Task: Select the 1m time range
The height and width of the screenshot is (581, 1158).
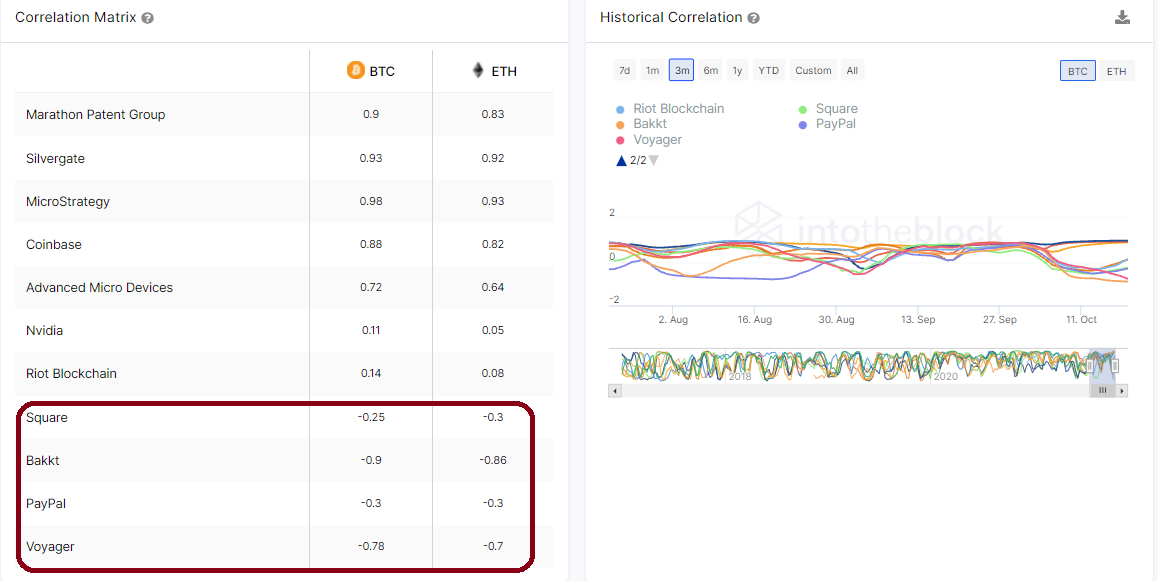Action: pos(652,71)
